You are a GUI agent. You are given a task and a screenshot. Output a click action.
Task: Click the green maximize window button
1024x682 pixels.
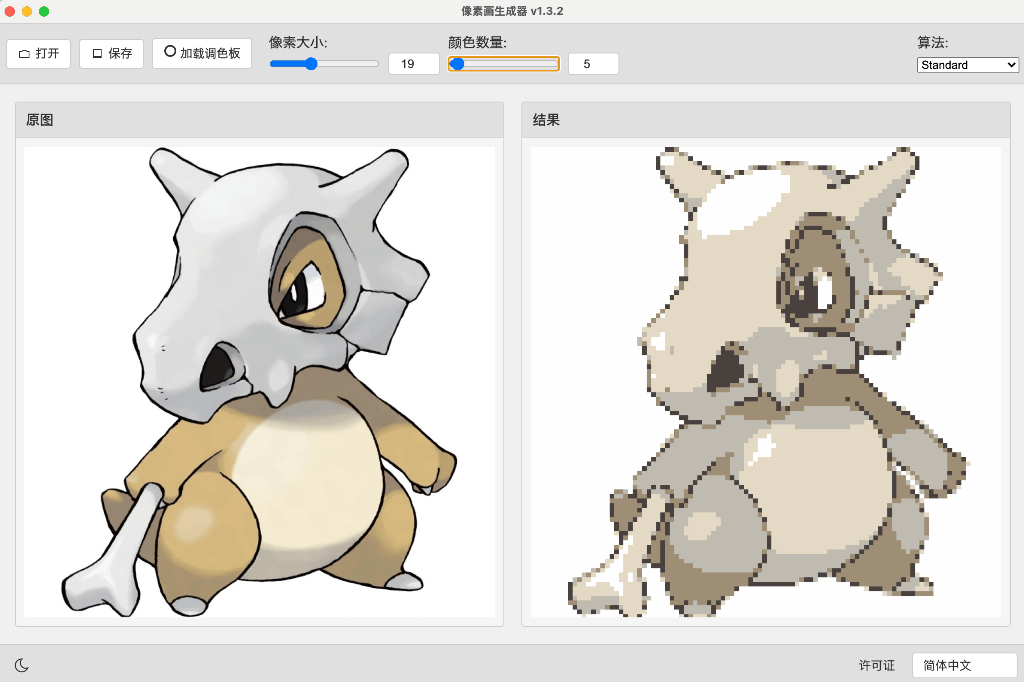pyautogui.click(x=44, y=11)
